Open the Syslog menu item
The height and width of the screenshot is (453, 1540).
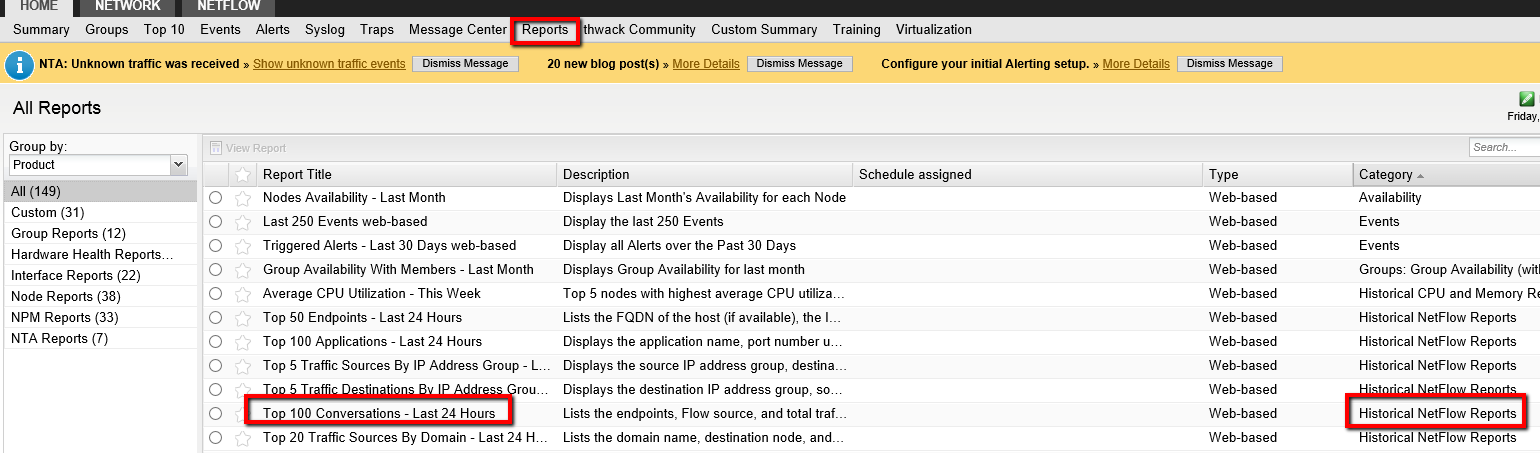click(324, 30)
